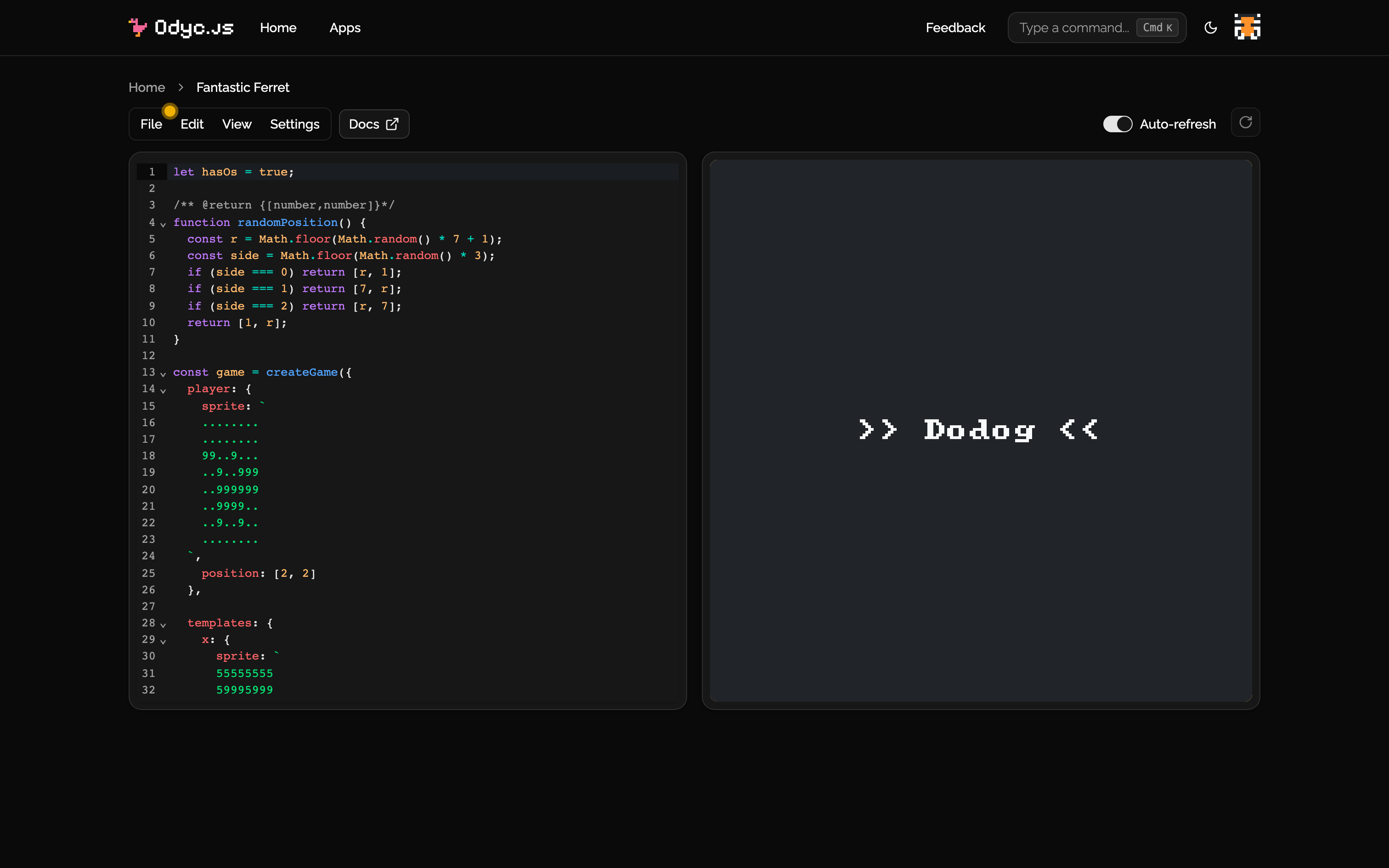Go to the Apps nav link
The height and width of the screenshot is (868, 1389).
[x=345, y=28]
